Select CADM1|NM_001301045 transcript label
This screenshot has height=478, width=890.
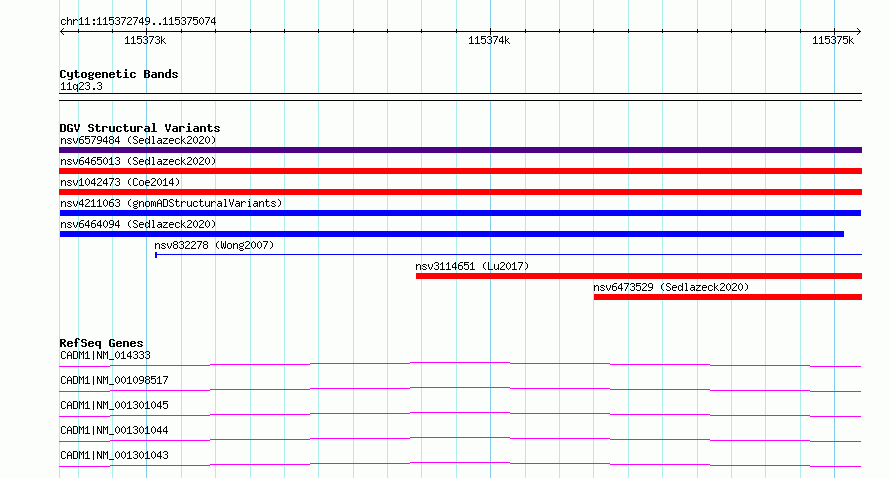[x=114, y=405]
